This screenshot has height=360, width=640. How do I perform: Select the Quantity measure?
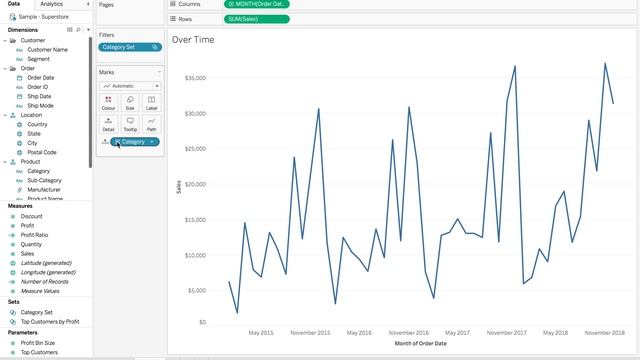click(31, 244)
